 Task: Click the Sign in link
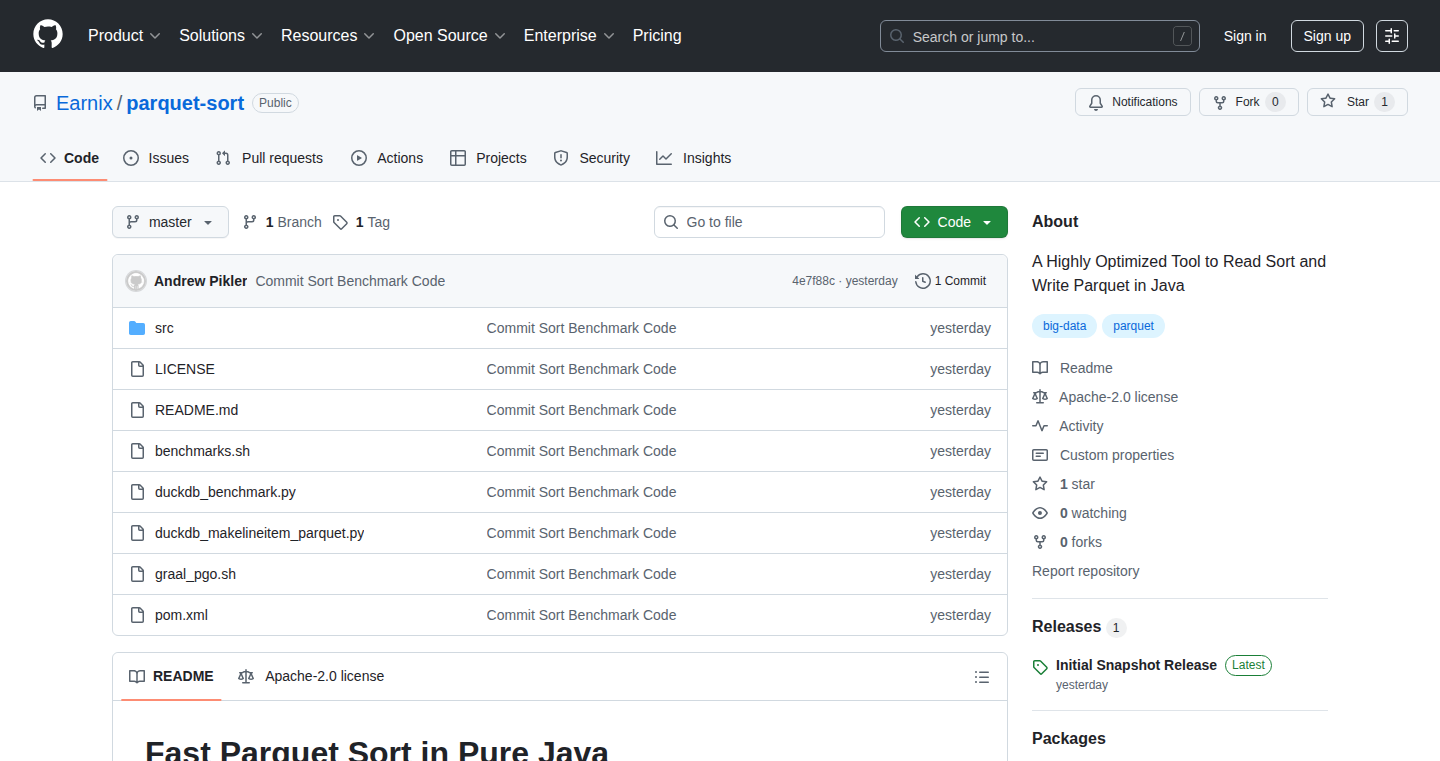click(1245, 36)
